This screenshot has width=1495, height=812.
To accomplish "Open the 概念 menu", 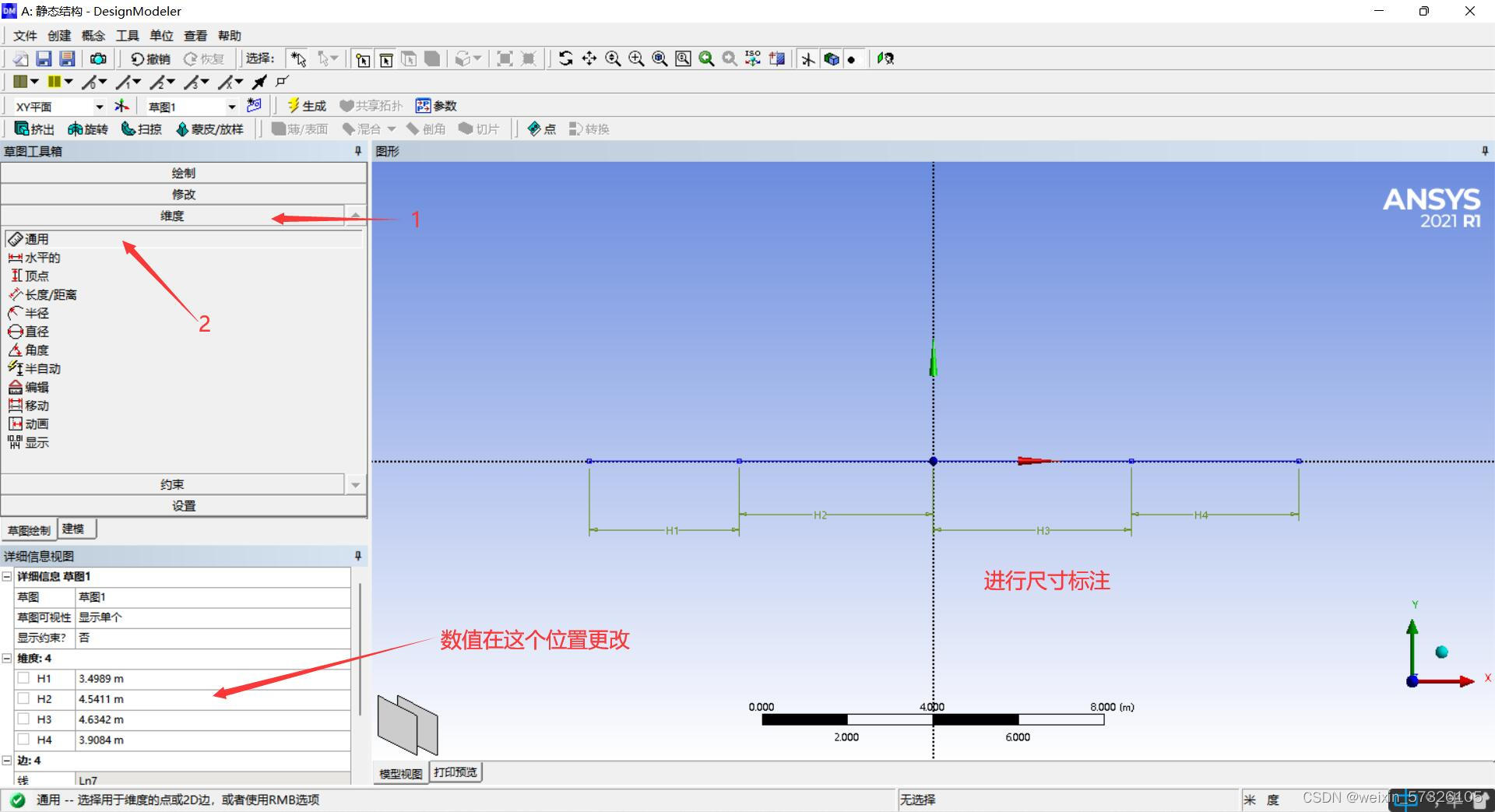I will [93, 36].
